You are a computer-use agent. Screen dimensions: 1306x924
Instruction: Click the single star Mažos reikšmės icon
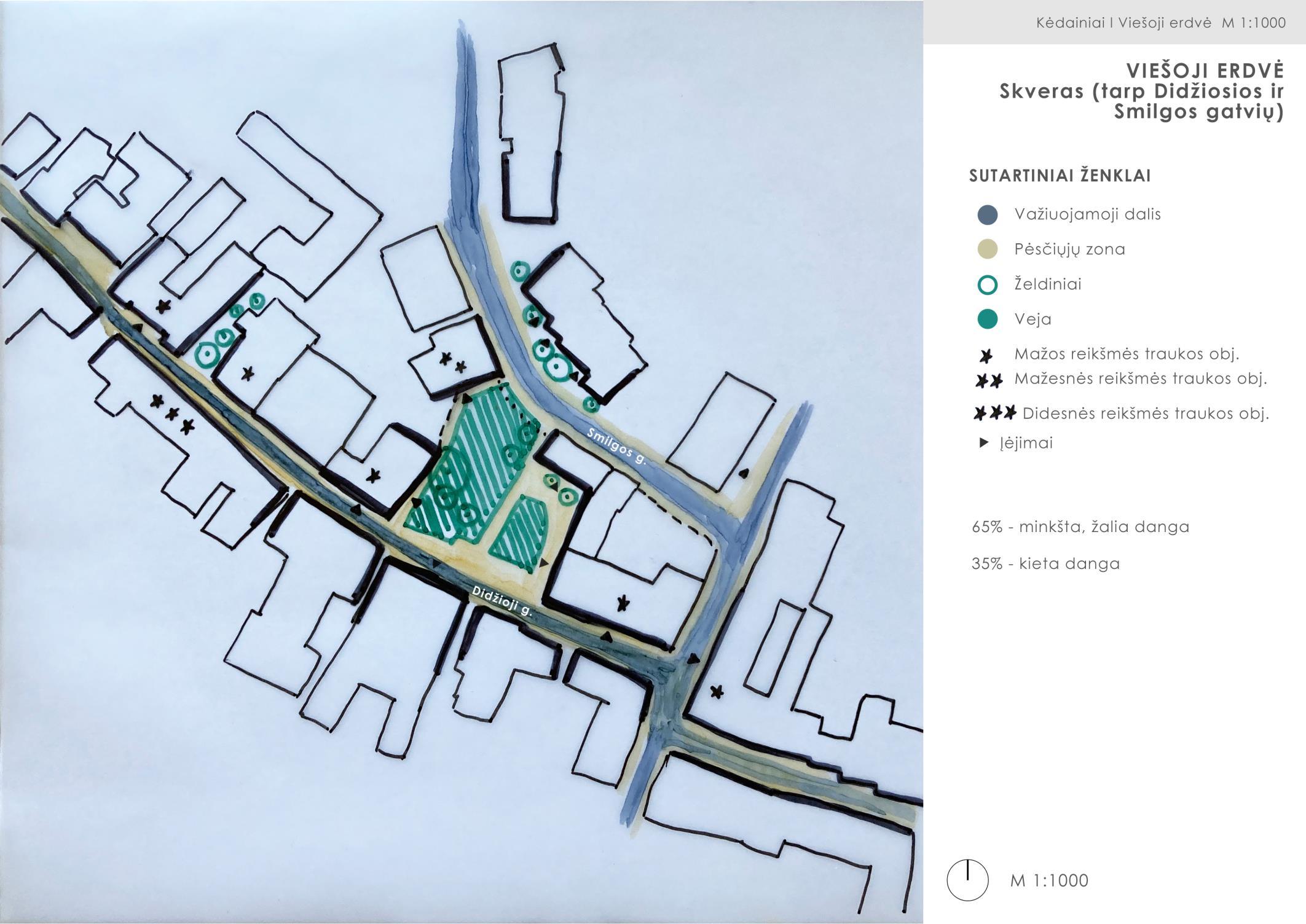pos(986,356)
